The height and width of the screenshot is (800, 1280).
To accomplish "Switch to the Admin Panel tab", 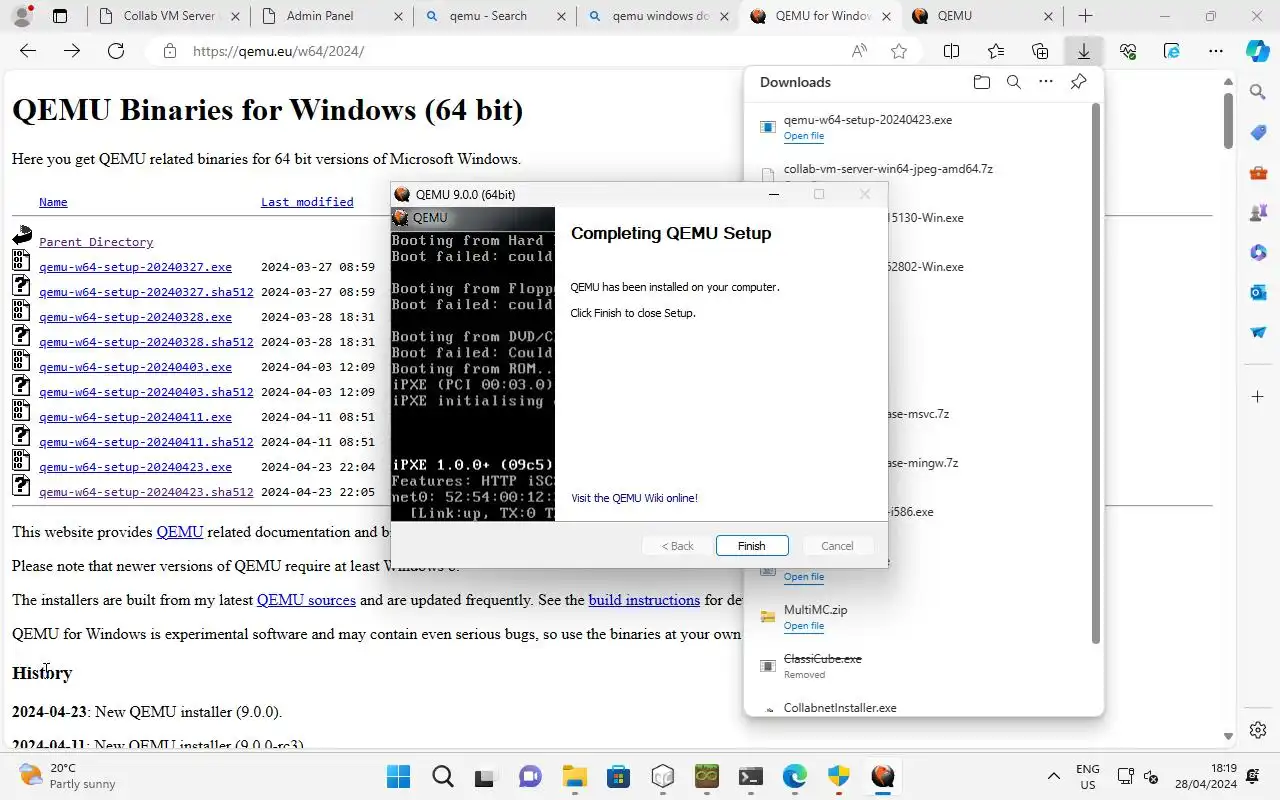I will 332,16.
